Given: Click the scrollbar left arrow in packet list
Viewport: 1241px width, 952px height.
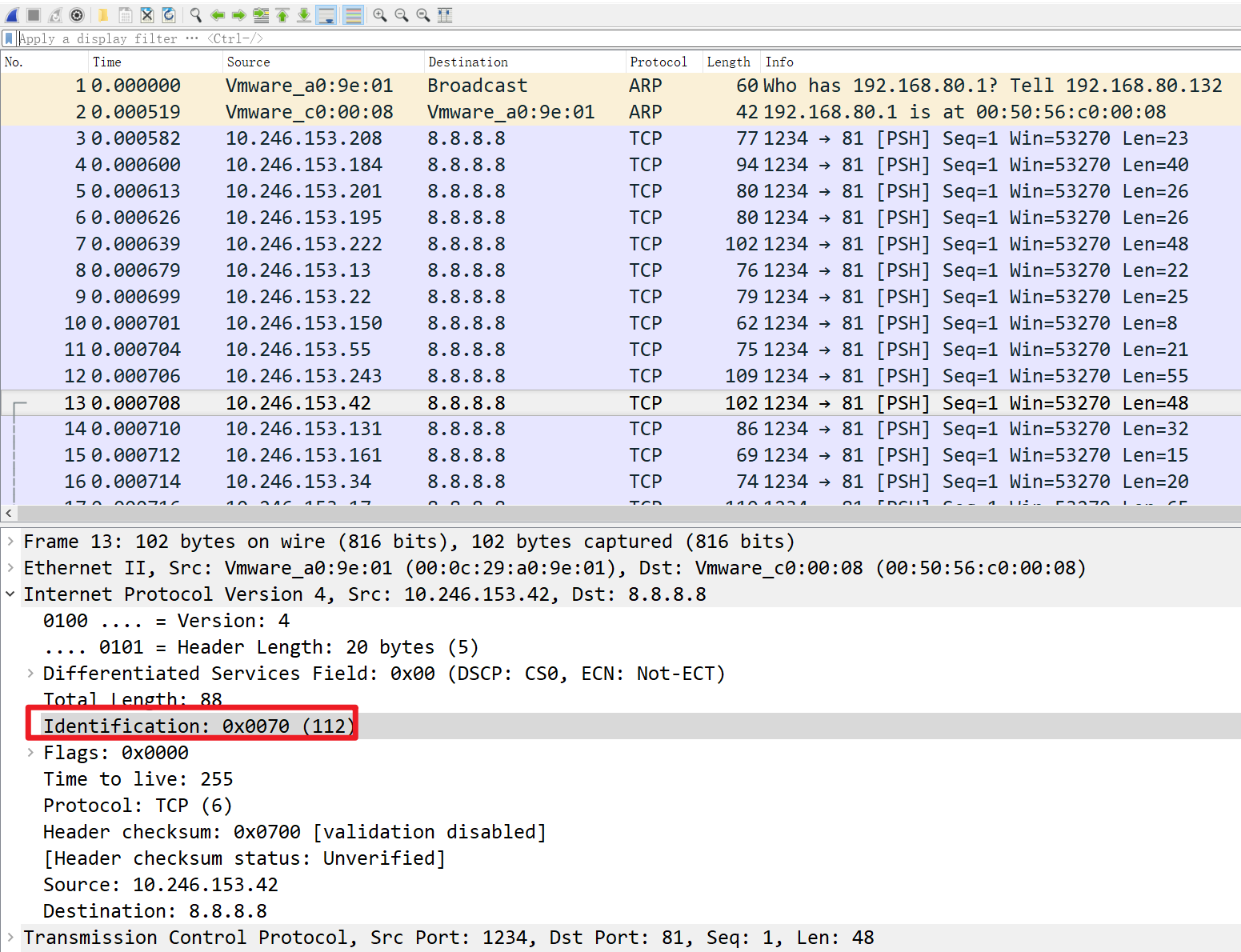Looking at the screenshot, I should click(9, 514).
